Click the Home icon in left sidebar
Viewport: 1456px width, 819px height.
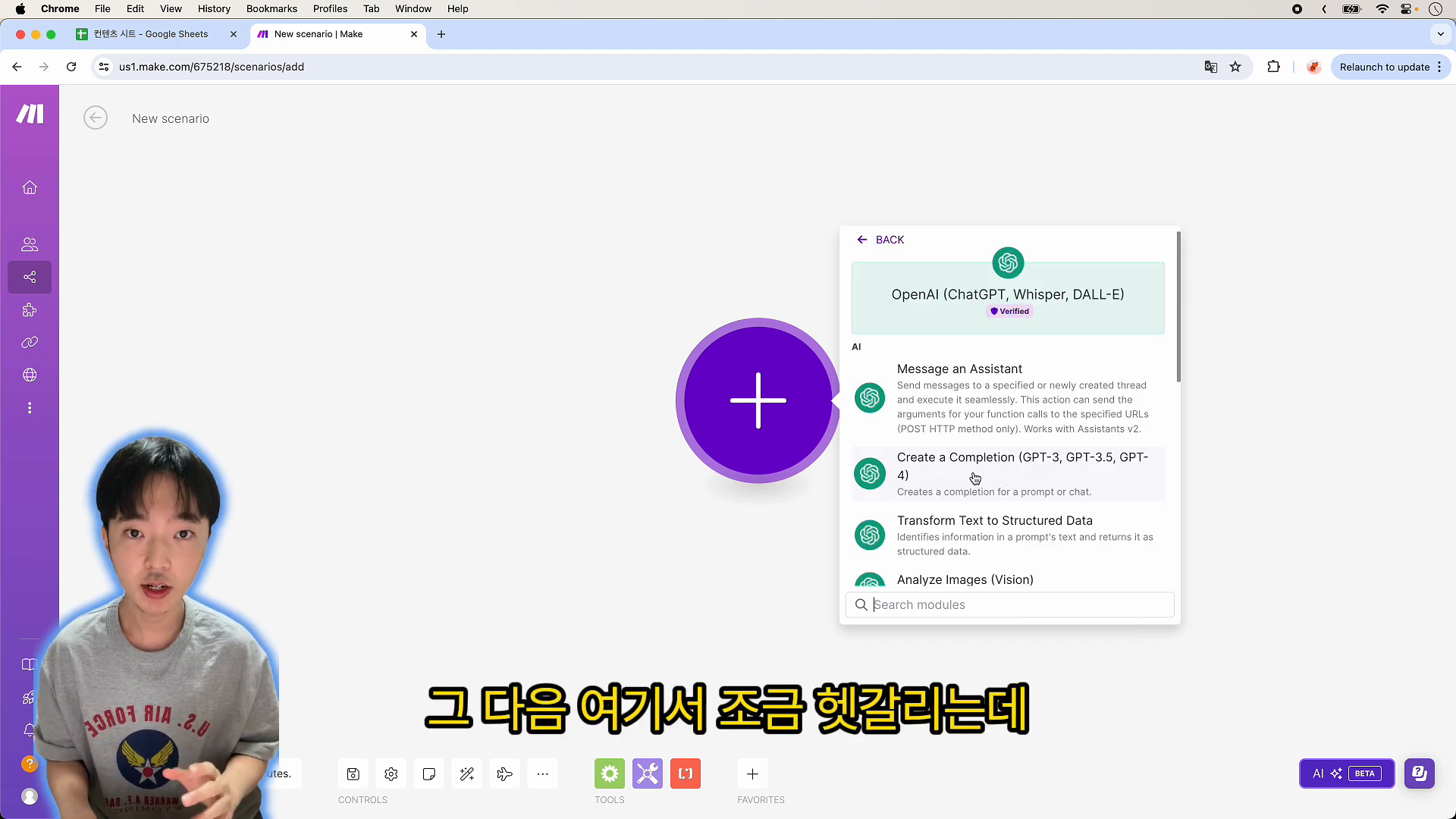29,187
